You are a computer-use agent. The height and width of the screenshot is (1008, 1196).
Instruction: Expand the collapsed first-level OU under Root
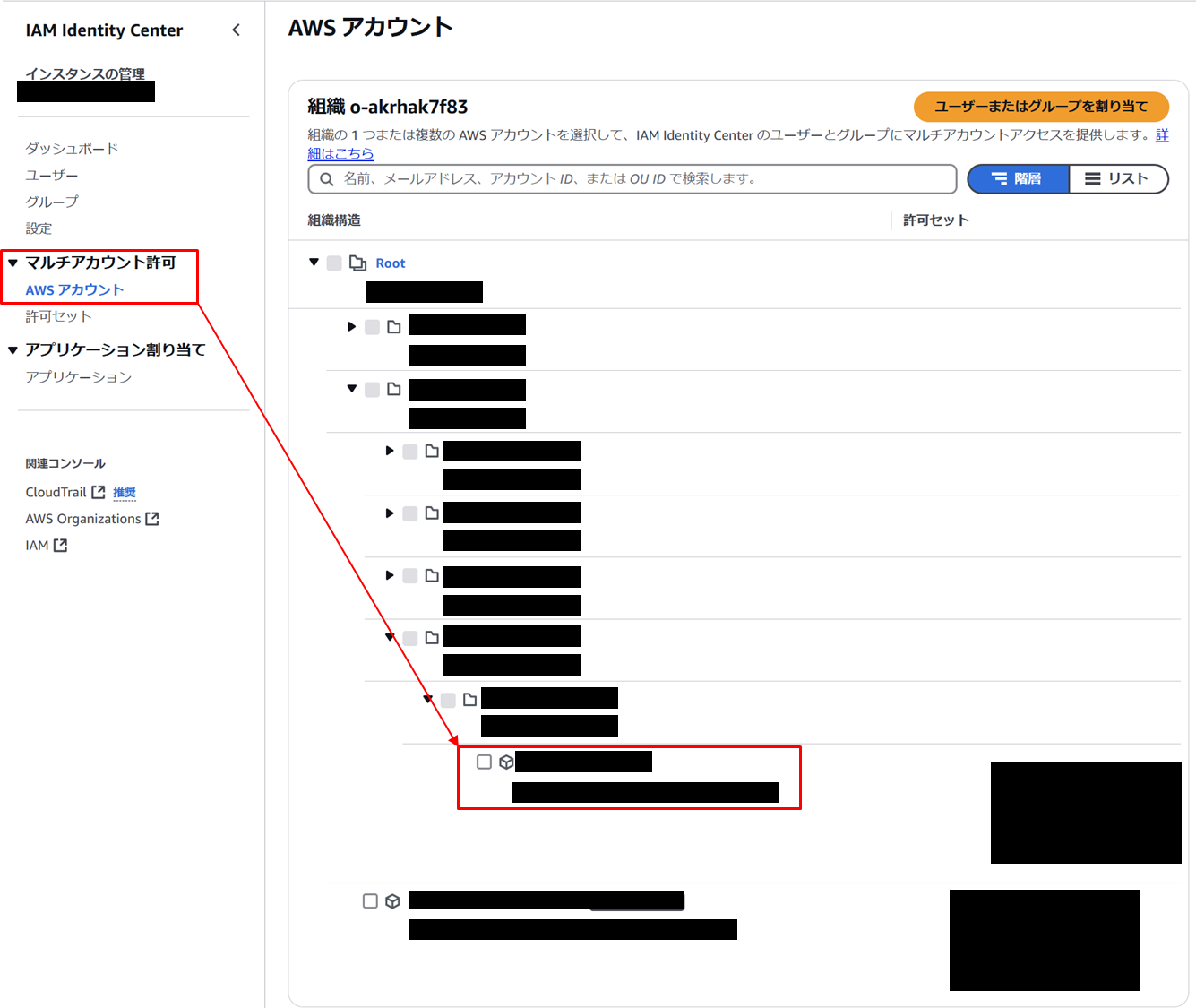pos(352,327)
